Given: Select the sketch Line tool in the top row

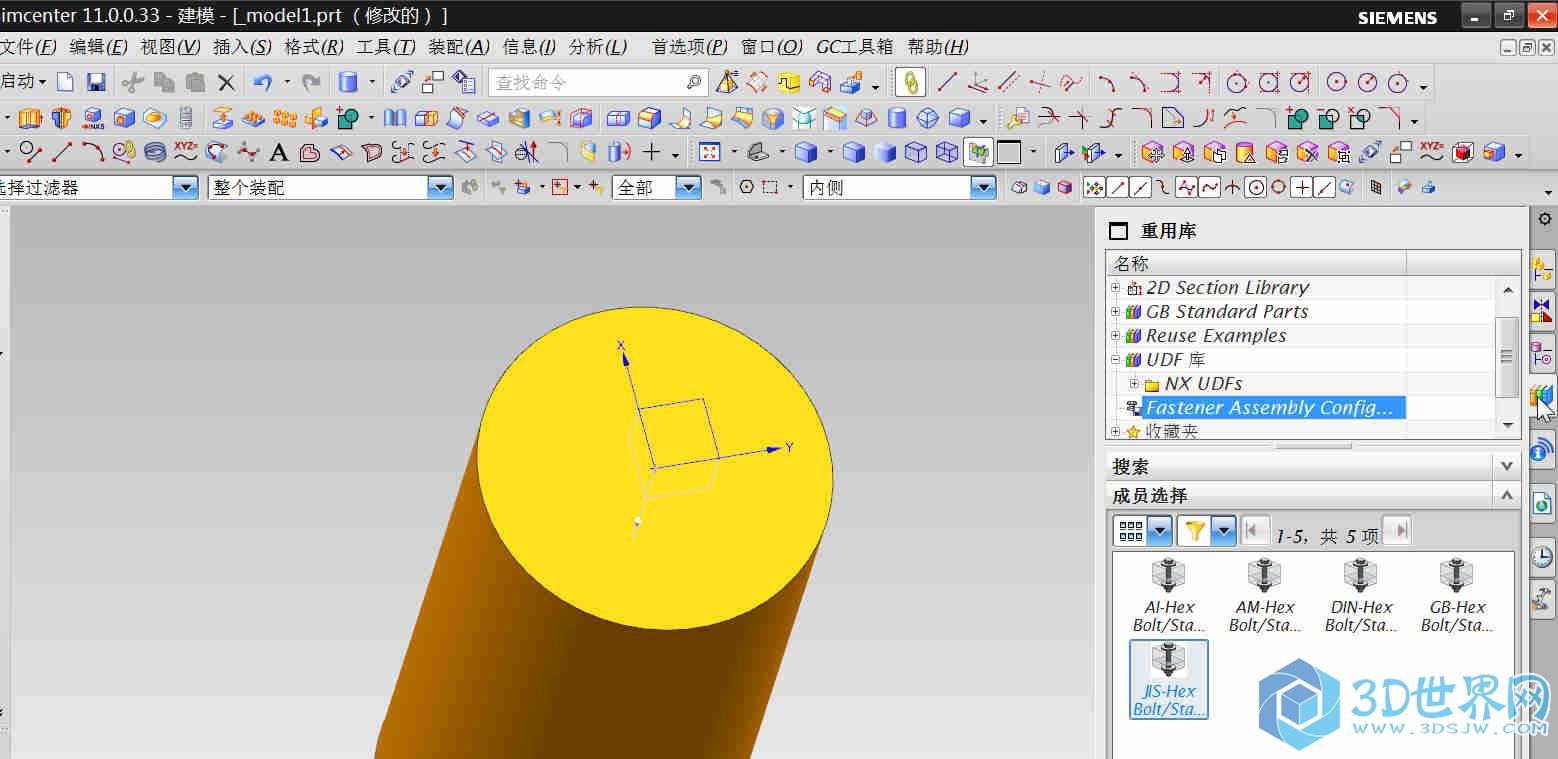Looking at the screenshot, I should pos(946,82).
